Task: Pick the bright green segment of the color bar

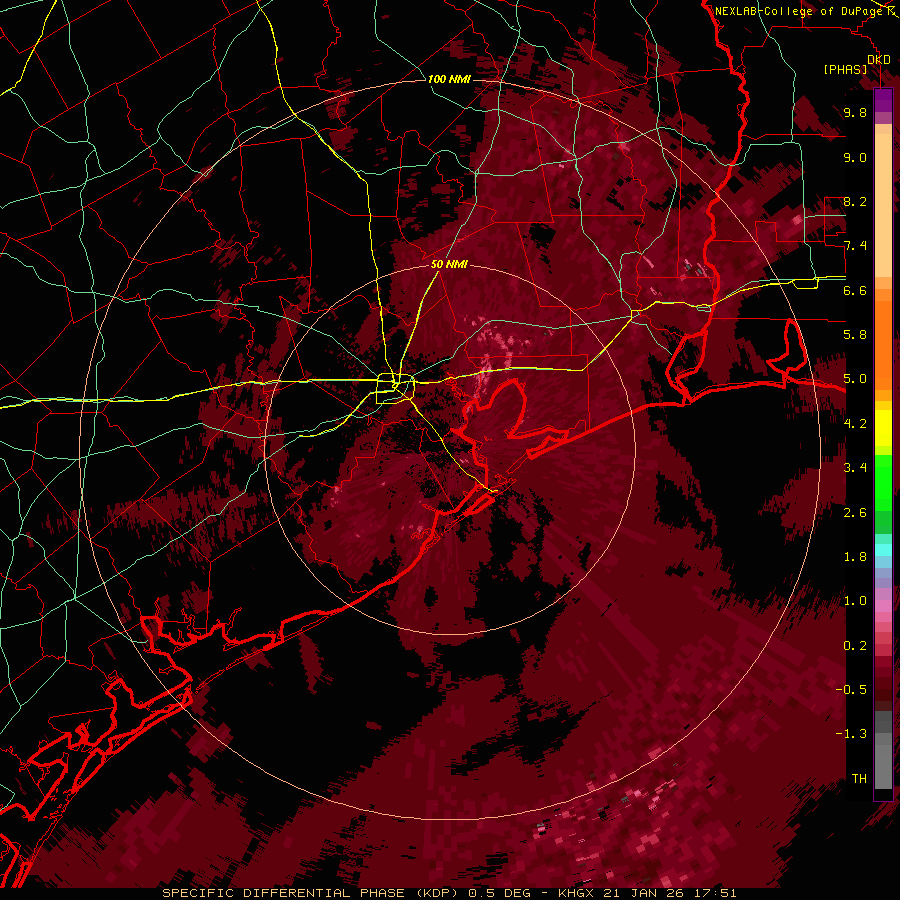Action: pyautogui.click(x=883, y=481)
